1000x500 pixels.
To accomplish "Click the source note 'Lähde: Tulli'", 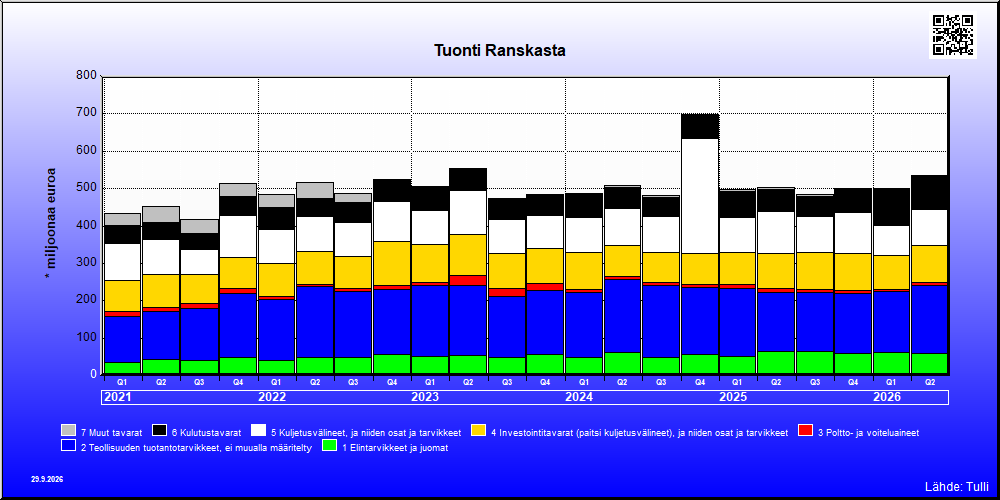I will click(956, 487).
